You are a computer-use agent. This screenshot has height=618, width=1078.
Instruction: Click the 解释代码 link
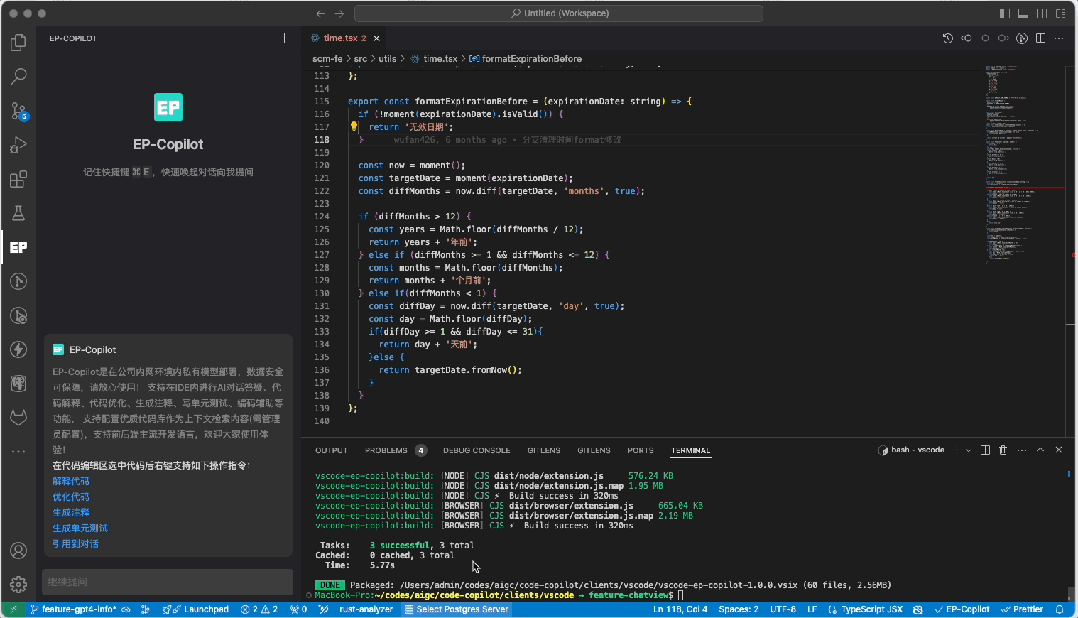tap(71, 482)
